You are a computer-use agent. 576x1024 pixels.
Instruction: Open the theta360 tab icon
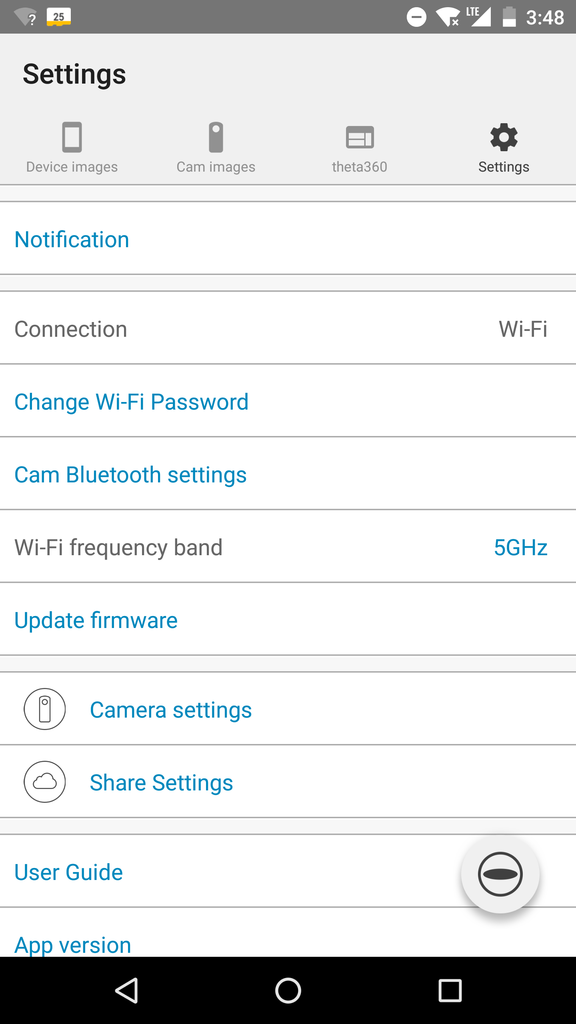pyautogui.click(x=359, y=137)
